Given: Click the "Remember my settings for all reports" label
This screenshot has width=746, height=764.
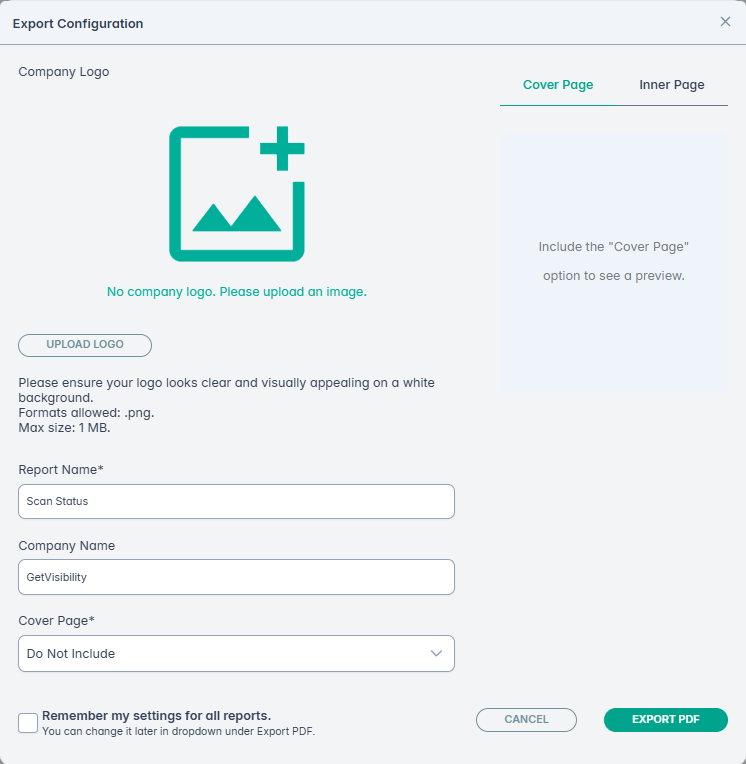Looking at the screenshot, I should [x=157, y=715].
